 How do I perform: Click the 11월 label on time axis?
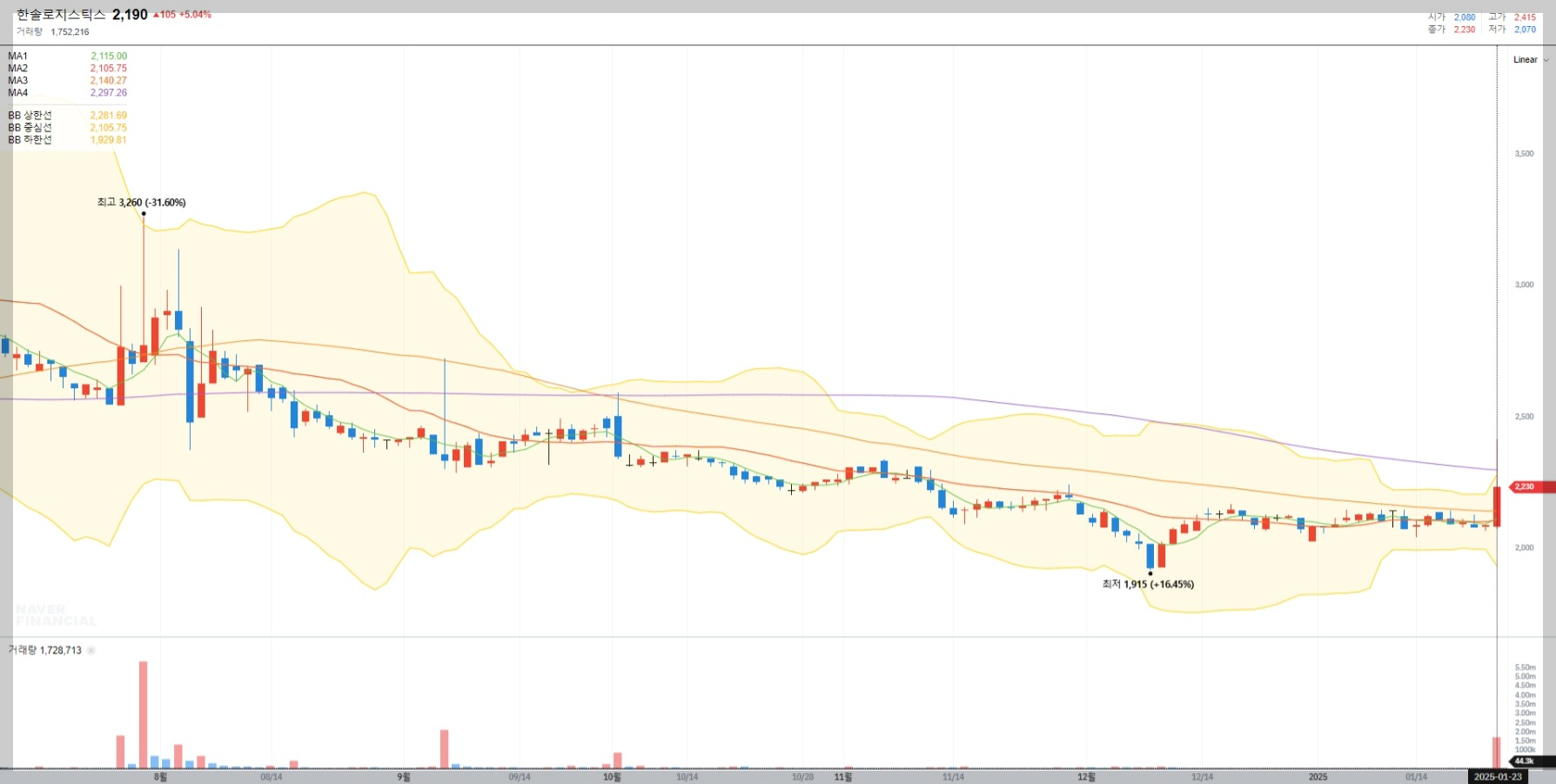[x=843, y=776]
